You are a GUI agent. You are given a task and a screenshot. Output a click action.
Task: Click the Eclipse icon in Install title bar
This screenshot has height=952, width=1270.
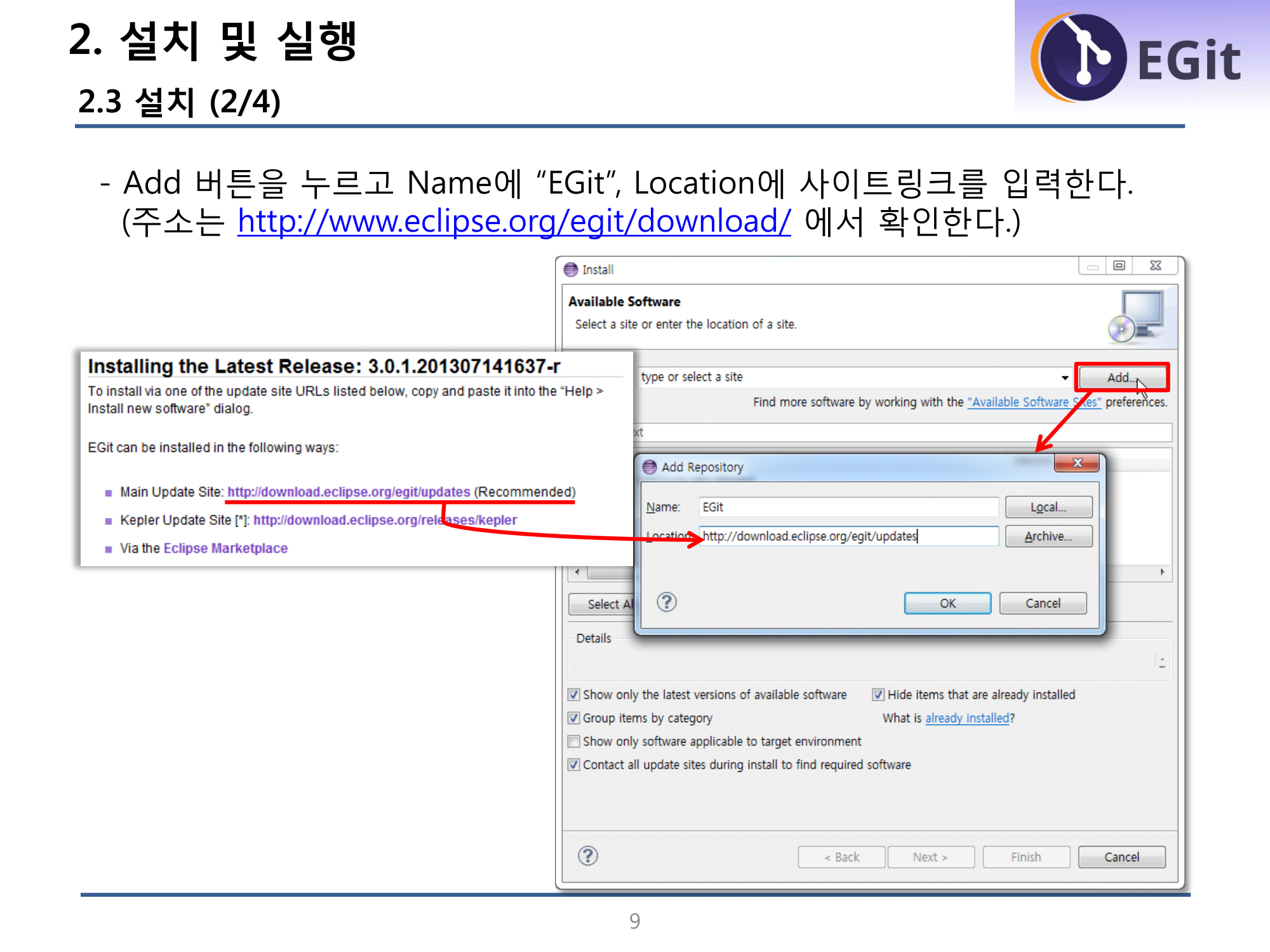(571, 270)
